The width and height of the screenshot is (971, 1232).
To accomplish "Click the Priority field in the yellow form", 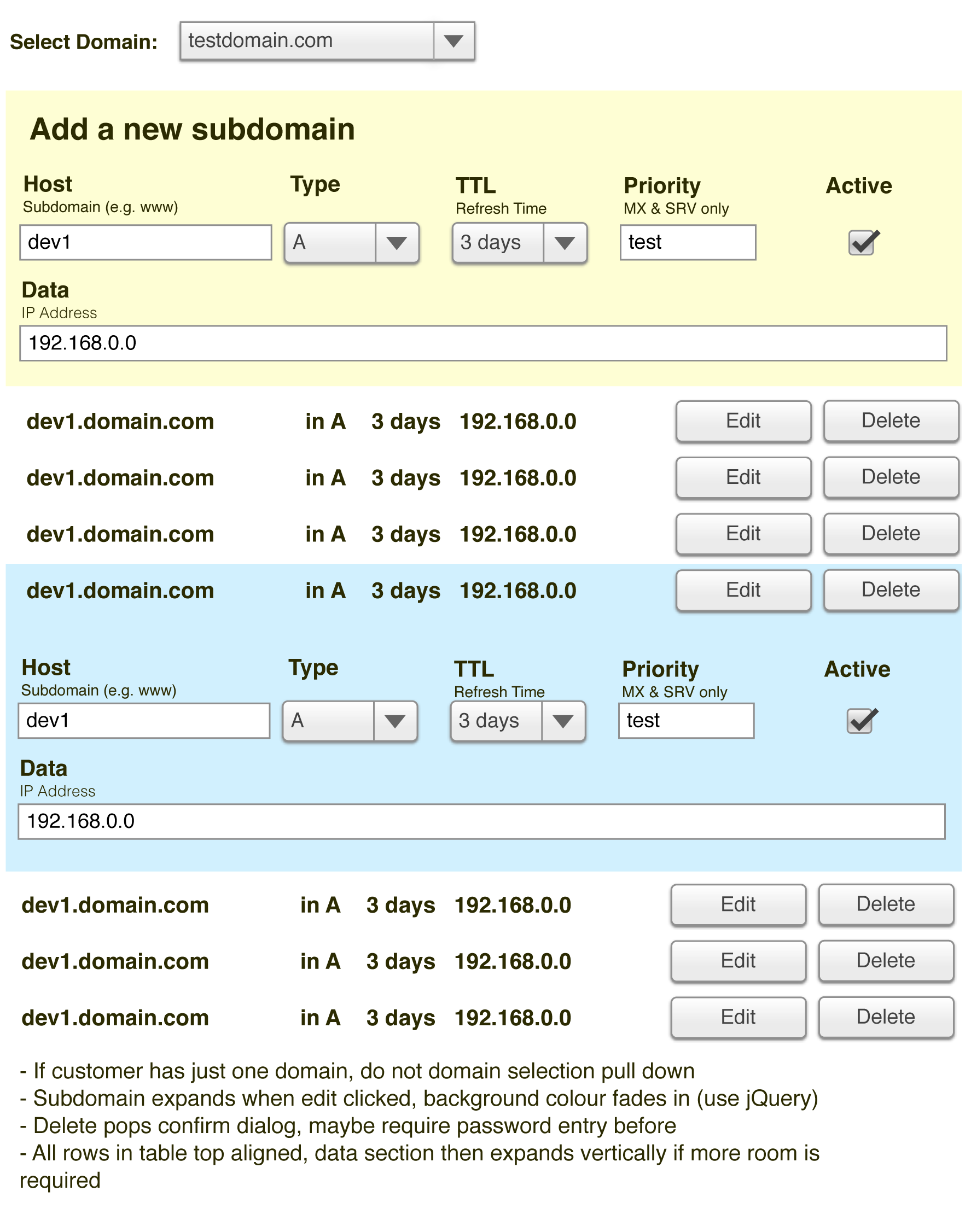I will pyautogui.click(x=687, y=243).
